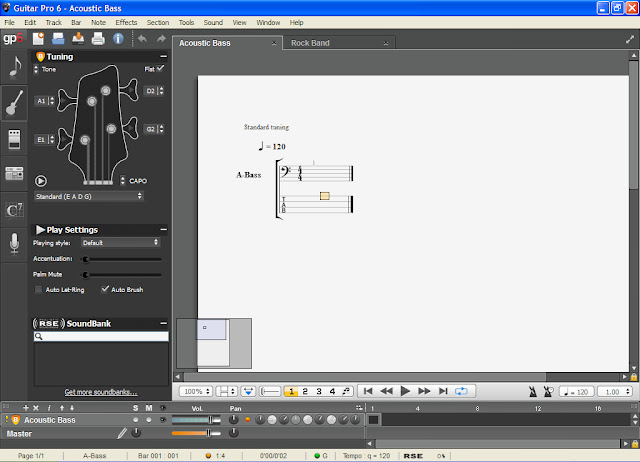640x462 pixels.
Task: Open the File menu
Action: (x=9, y=22)
